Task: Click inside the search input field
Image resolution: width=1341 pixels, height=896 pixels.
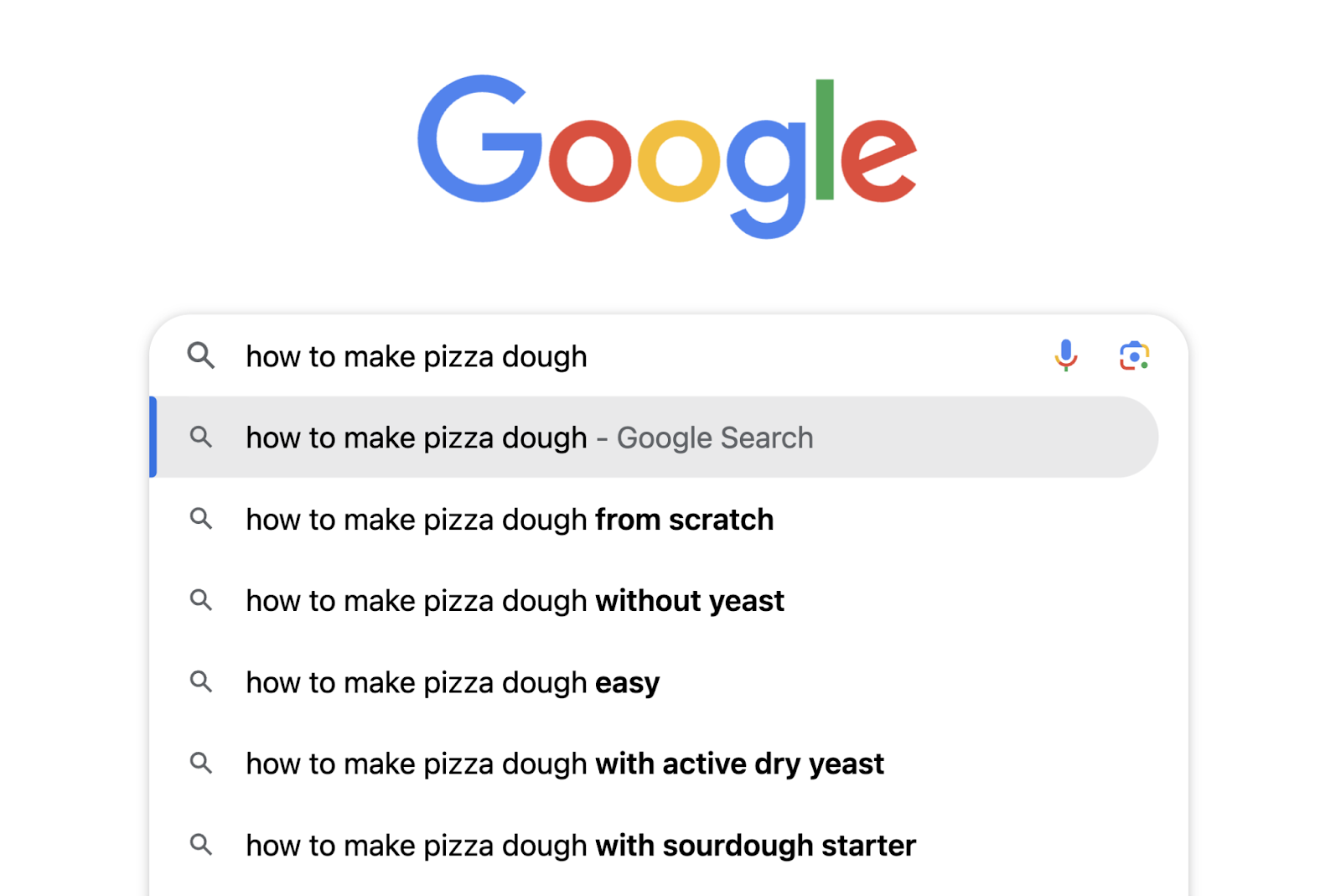Action: tap(670, 355)
